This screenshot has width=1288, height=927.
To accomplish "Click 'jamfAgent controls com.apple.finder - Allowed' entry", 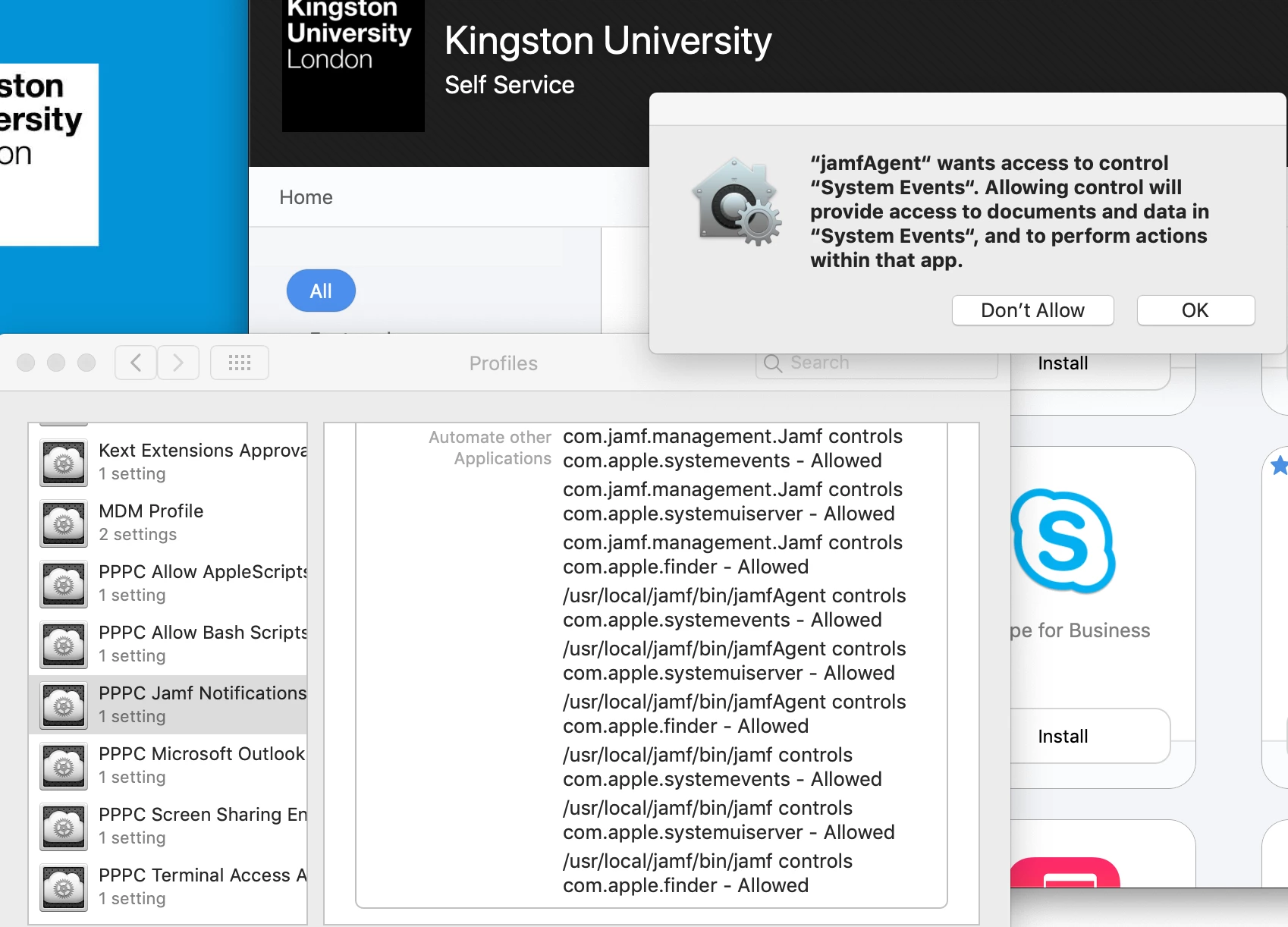I will tap(734, 714).
